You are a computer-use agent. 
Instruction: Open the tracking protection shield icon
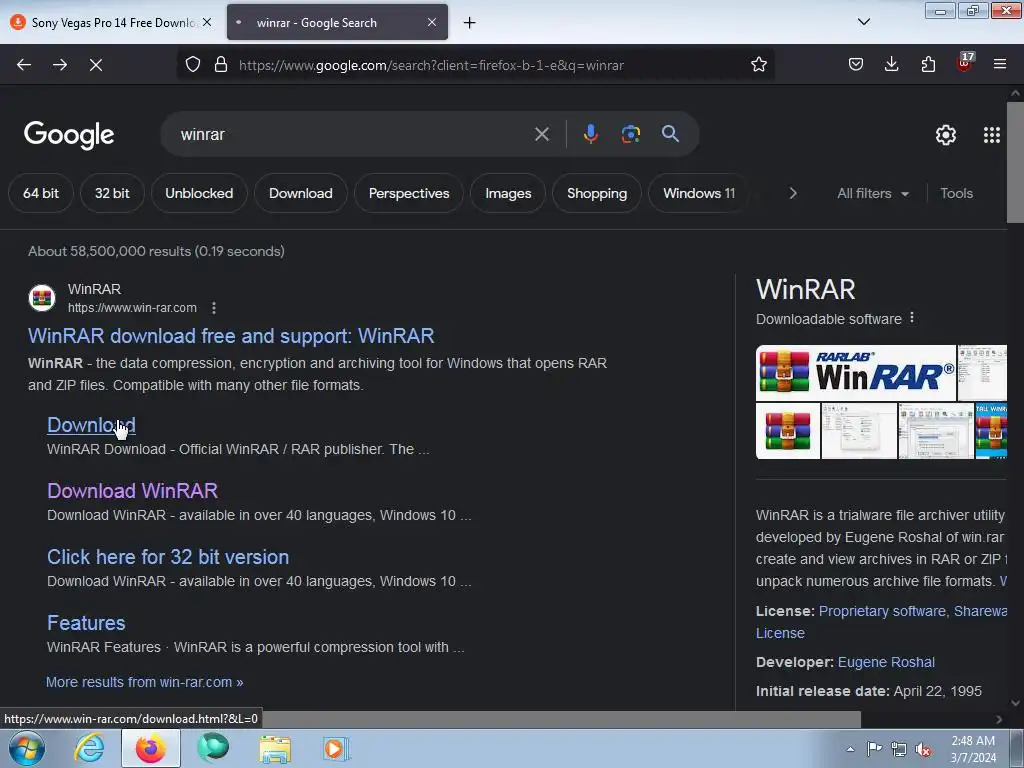click(193, 65)
